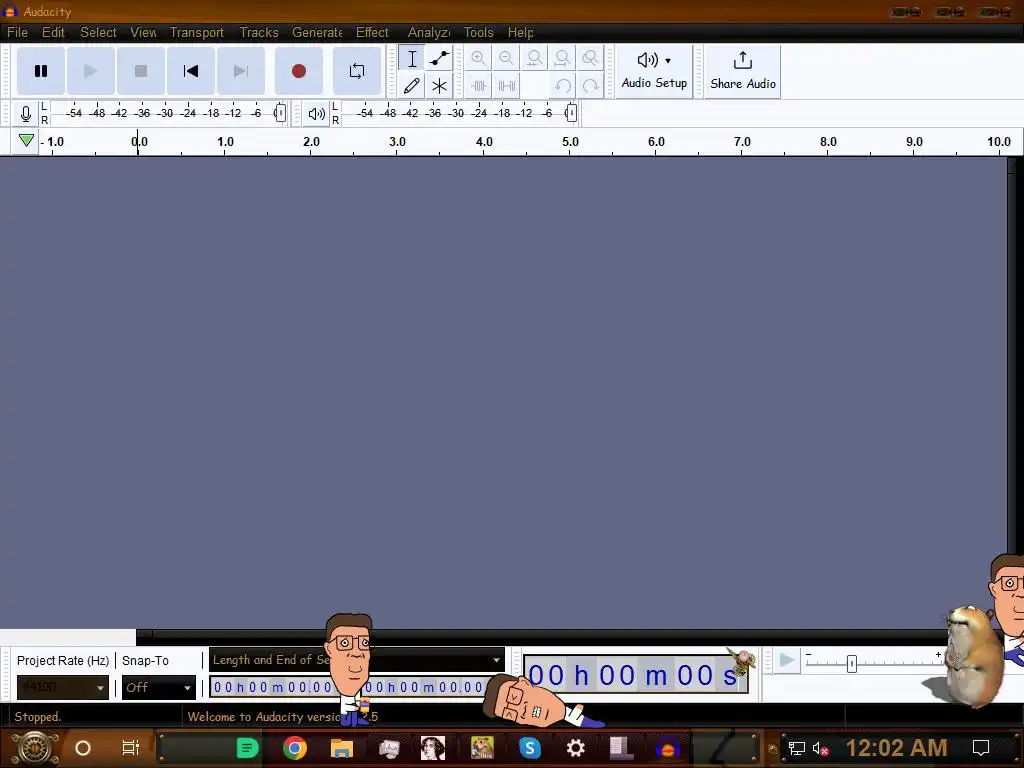This screenshot has height=768, width=1024.
Task: Click the muted volume tray icon
Action: [x=820, y=748]
